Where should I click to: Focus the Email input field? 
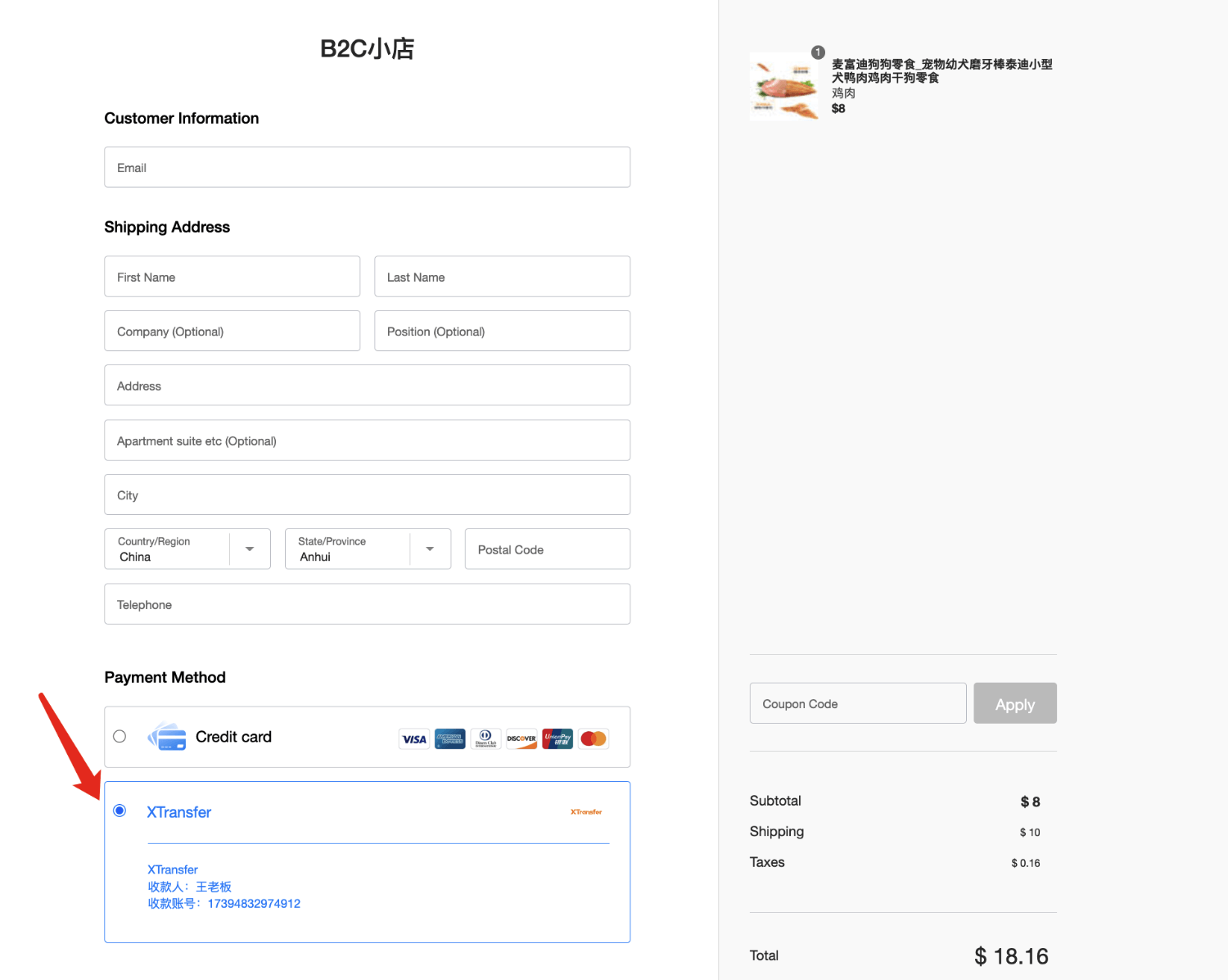point(367,168)
